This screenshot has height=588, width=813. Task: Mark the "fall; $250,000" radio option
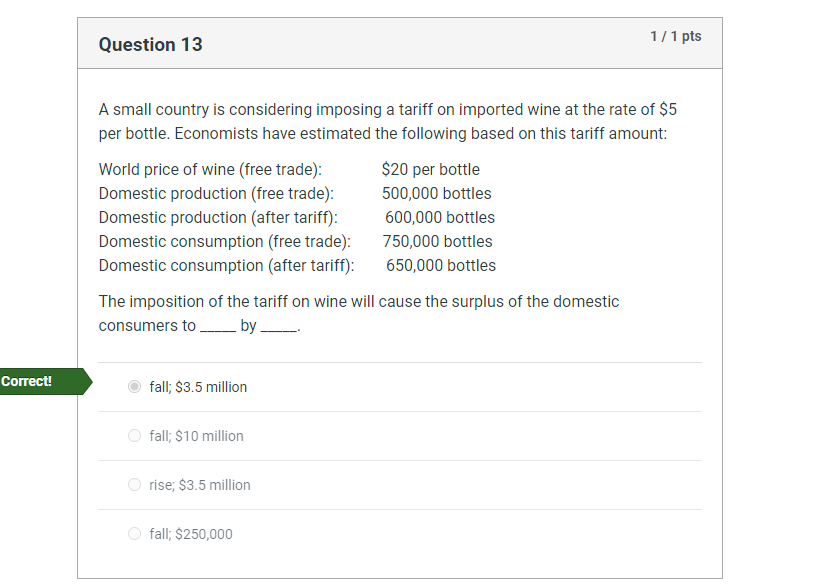pos(134,534)
